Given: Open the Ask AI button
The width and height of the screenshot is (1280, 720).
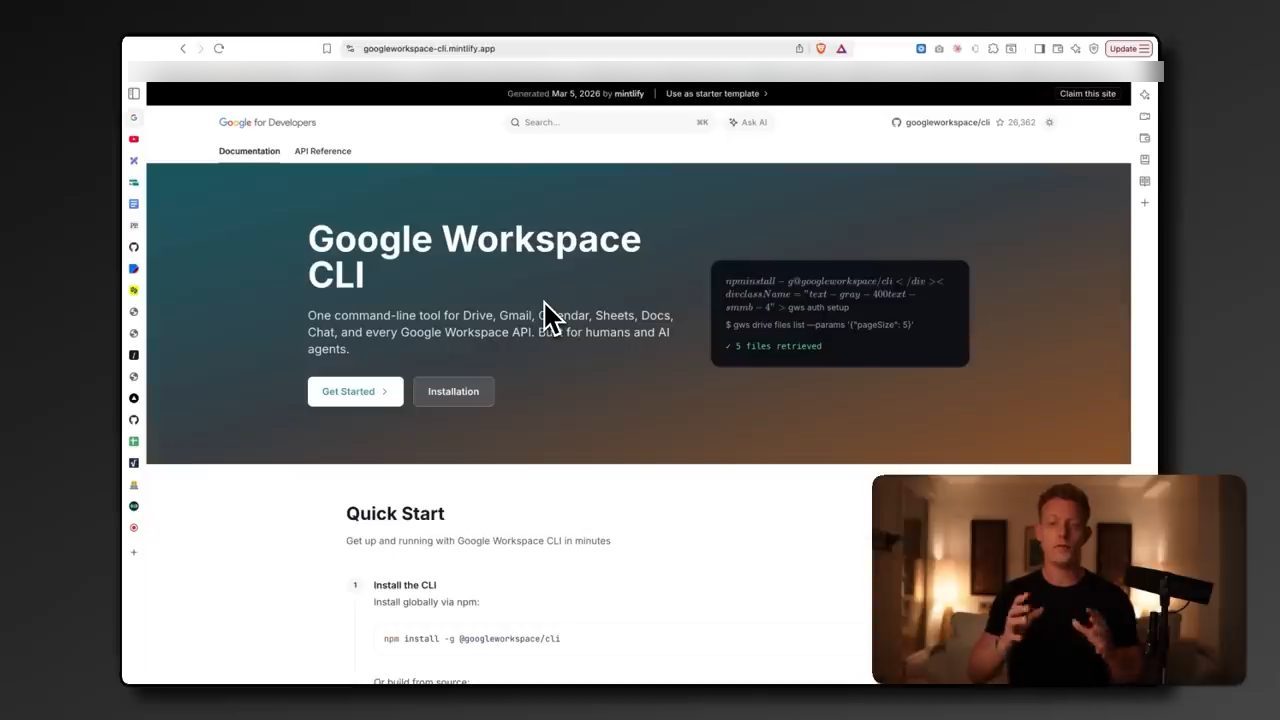Looking at the screenshot, I should click(748, 122).
